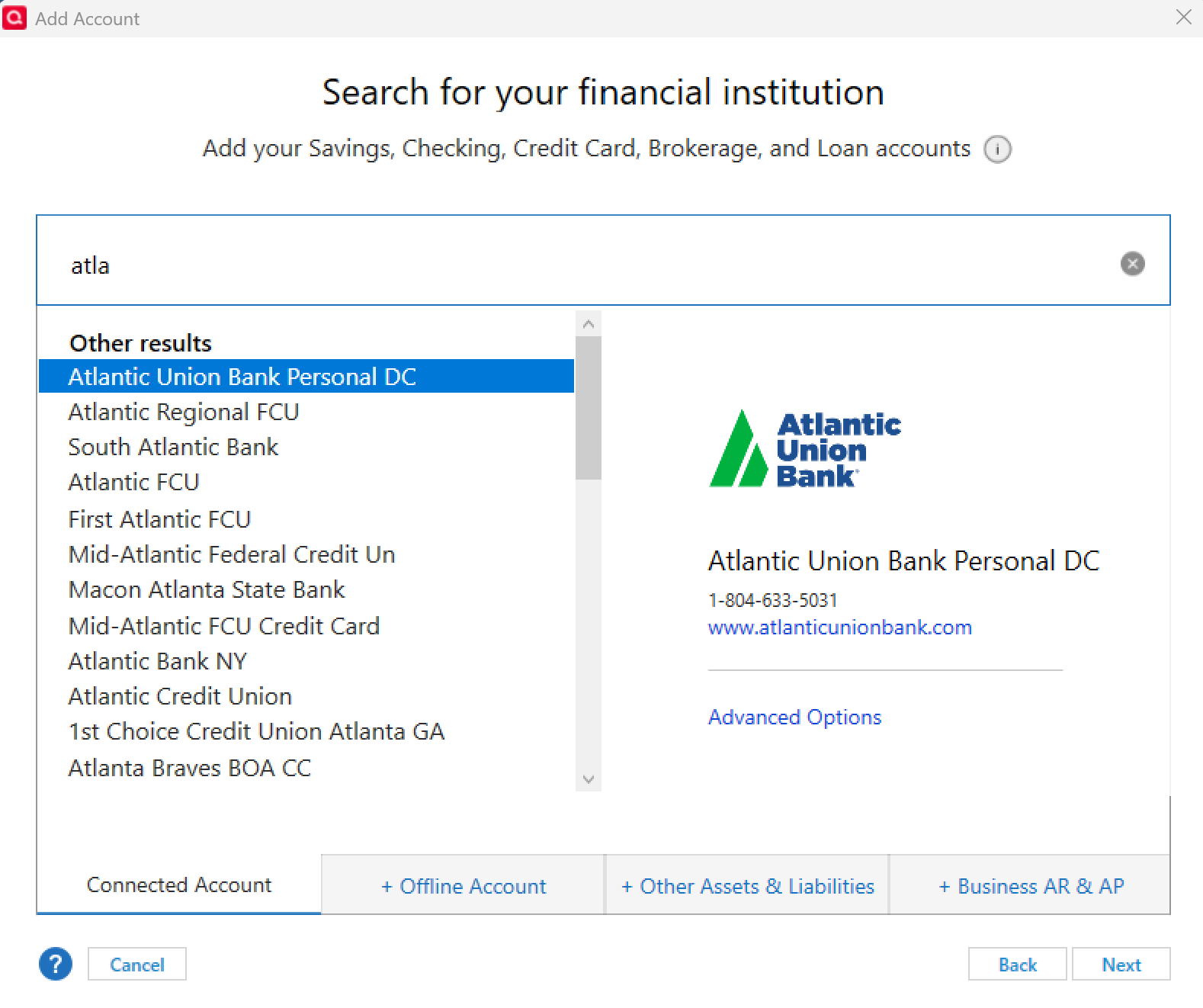Click the Atlantic Union Bank logo
This screenshot has width=1203, height=1008.
805,449
